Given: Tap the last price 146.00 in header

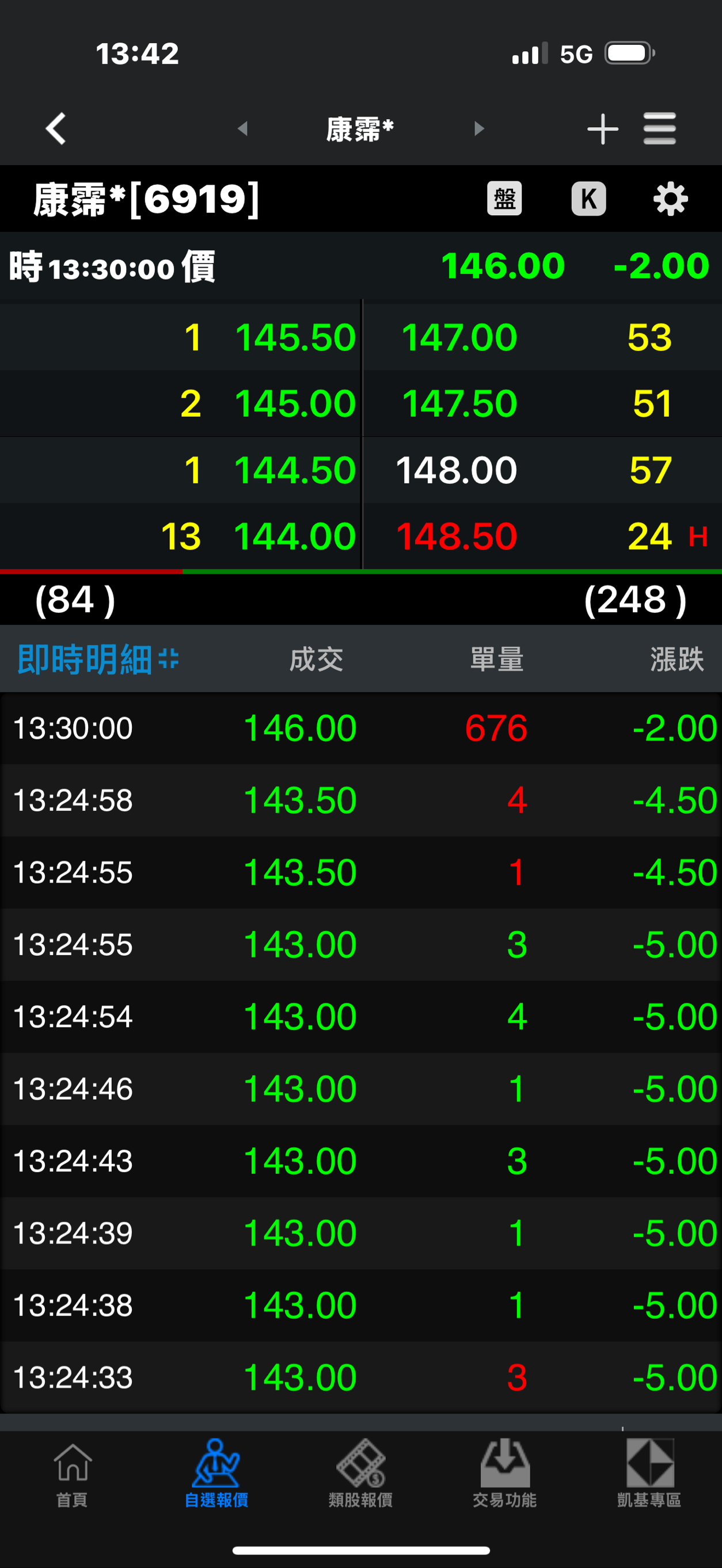Looking at the screenshot, I should [503, 266].
